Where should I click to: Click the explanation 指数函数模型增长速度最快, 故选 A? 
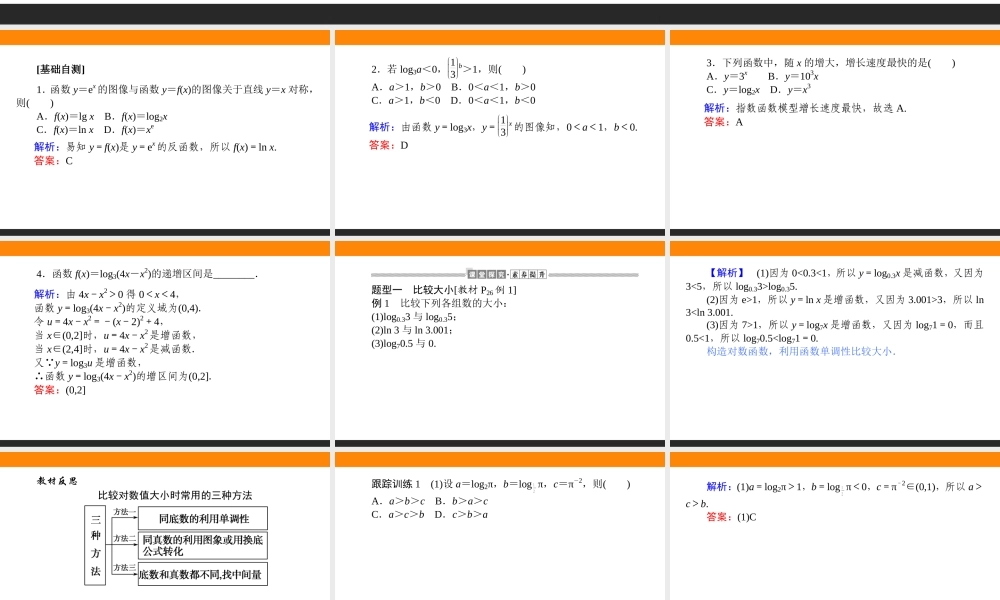(805, 108)
